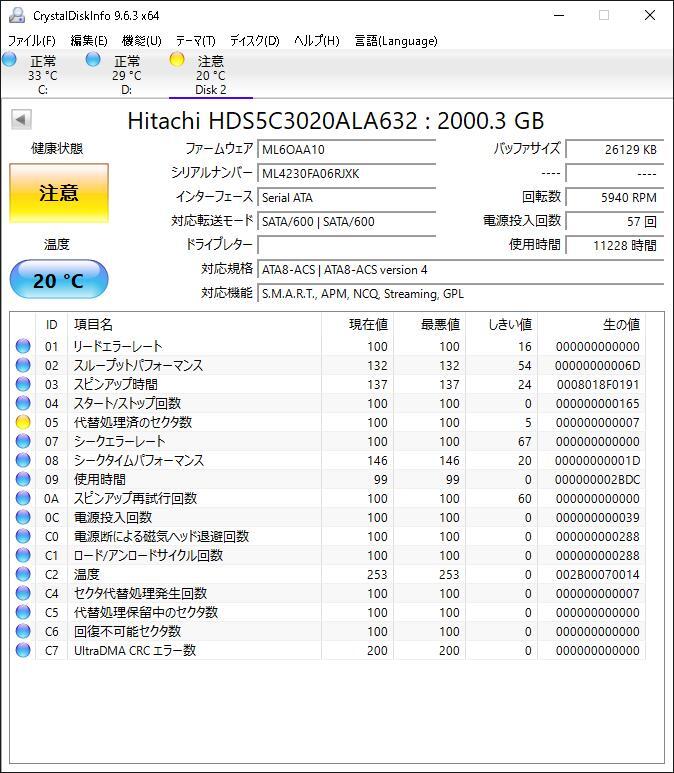Click the 生の値 column header
Viewport: 674px width, 773px height.
click(x=592, y=324)
